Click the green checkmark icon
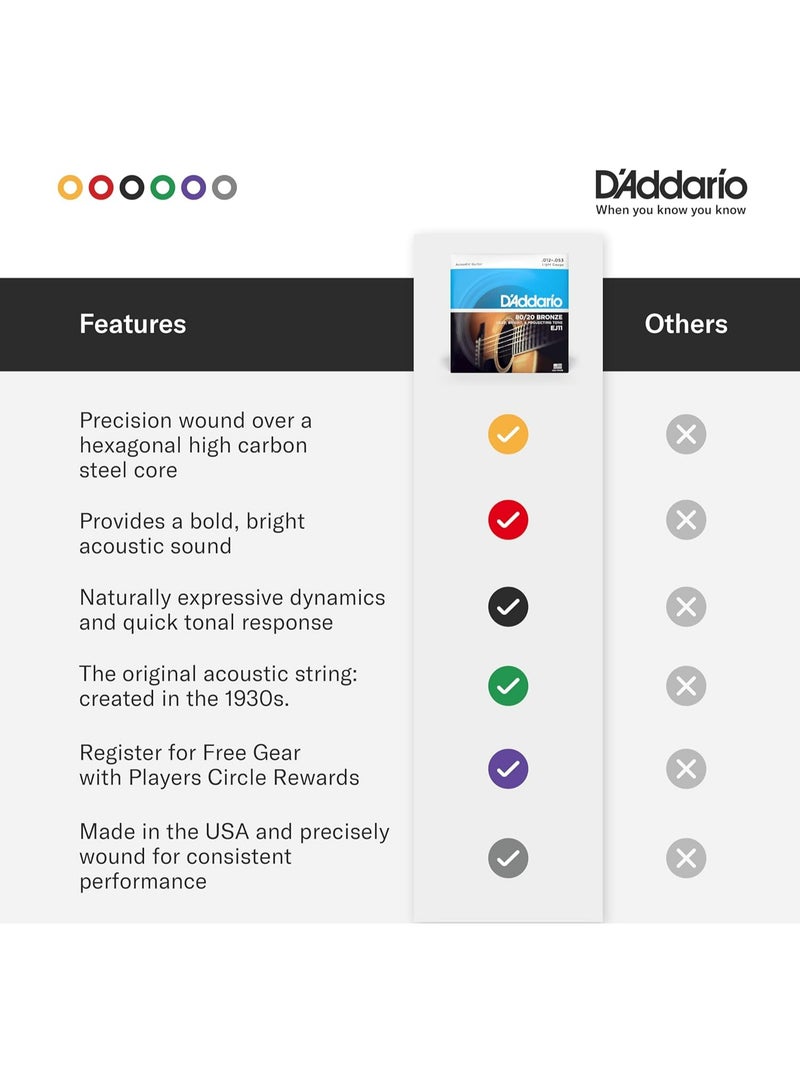 (508, 686)
